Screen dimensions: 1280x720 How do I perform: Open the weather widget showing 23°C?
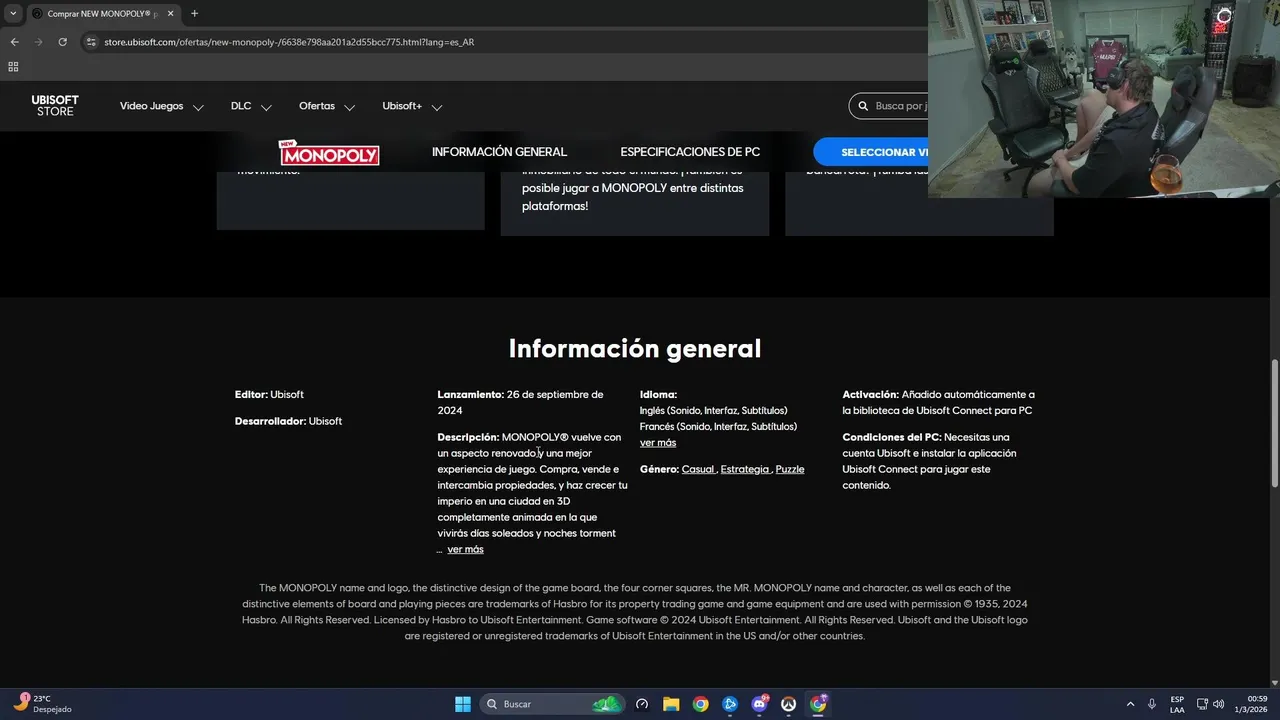tap(42, 704)
